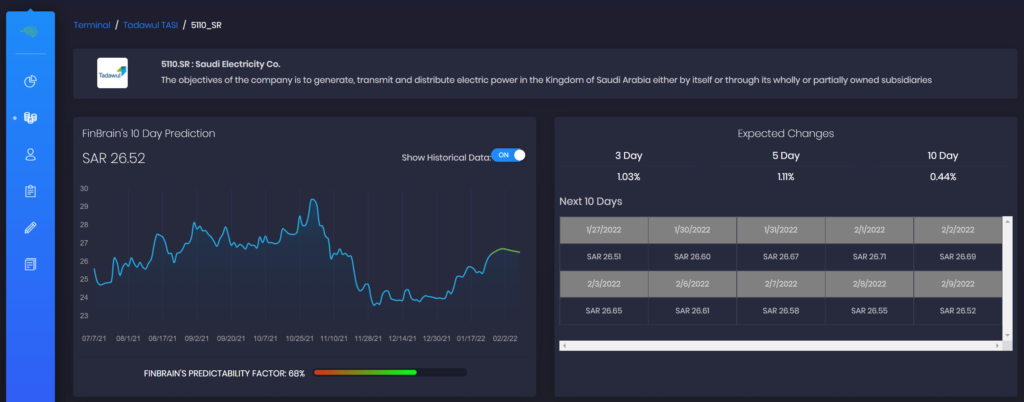Select the pencil edit sidebar icon
This screenshot has height=402, width=1024.
tap(30, 228)
